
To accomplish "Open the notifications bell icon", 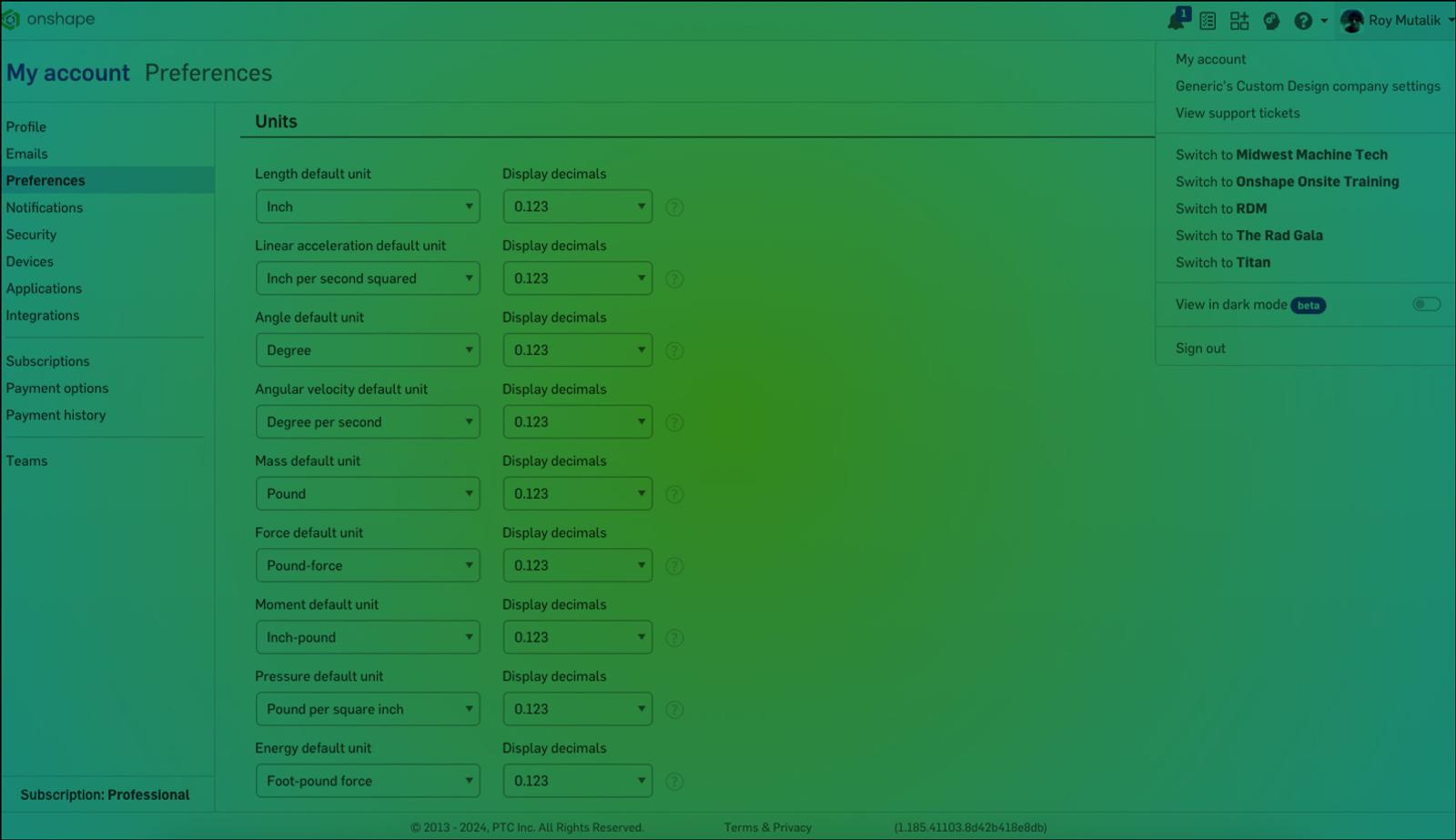I will [1177, 20].
